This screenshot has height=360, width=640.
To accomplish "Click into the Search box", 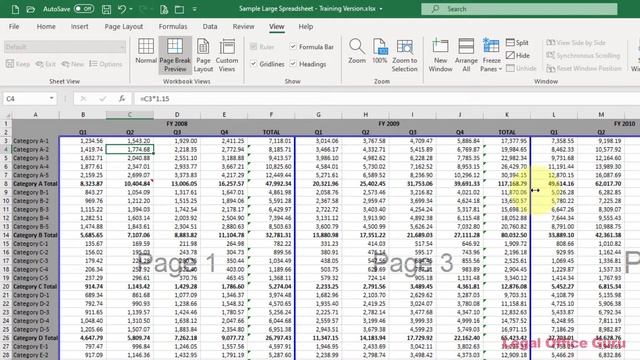I will (x=519, y=9).
